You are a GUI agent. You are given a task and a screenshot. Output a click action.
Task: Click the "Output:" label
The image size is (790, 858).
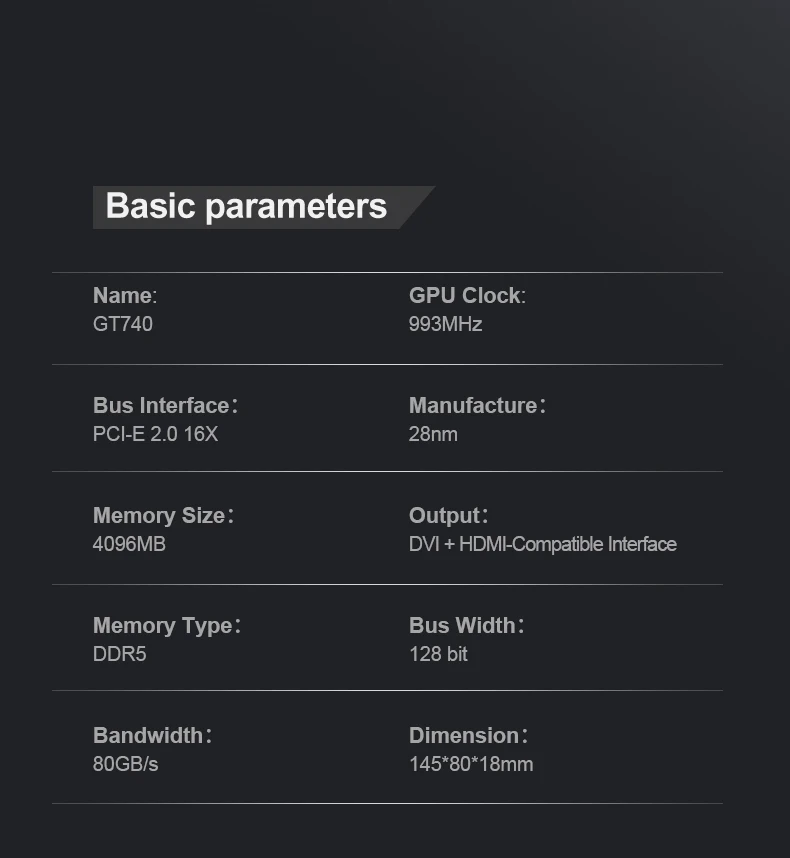click(448, 516)
